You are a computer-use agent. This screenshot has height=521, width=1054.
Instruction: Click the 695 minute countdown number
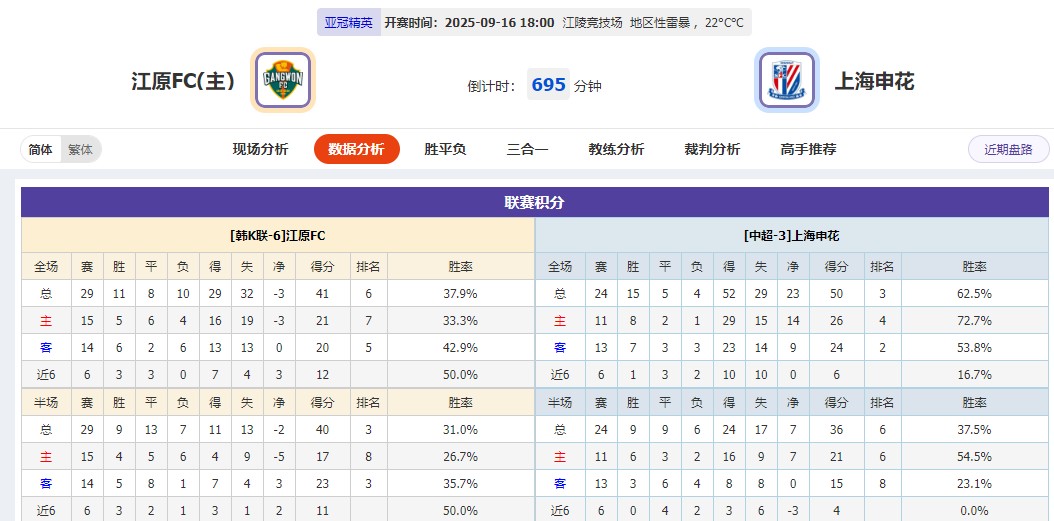pyautogui.click(x=549, y=85)
